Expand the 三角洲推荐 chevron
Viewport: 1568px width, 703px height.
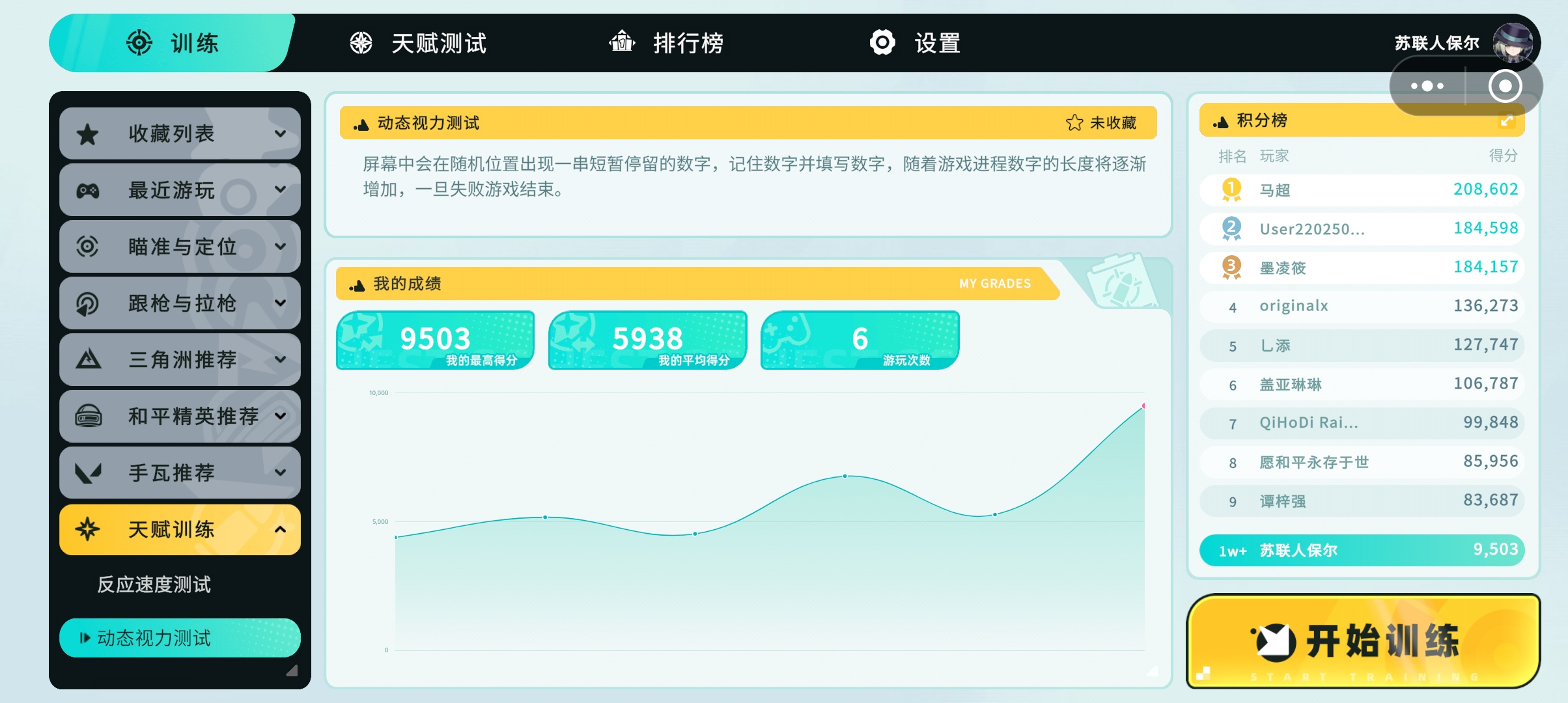point(281,359)
